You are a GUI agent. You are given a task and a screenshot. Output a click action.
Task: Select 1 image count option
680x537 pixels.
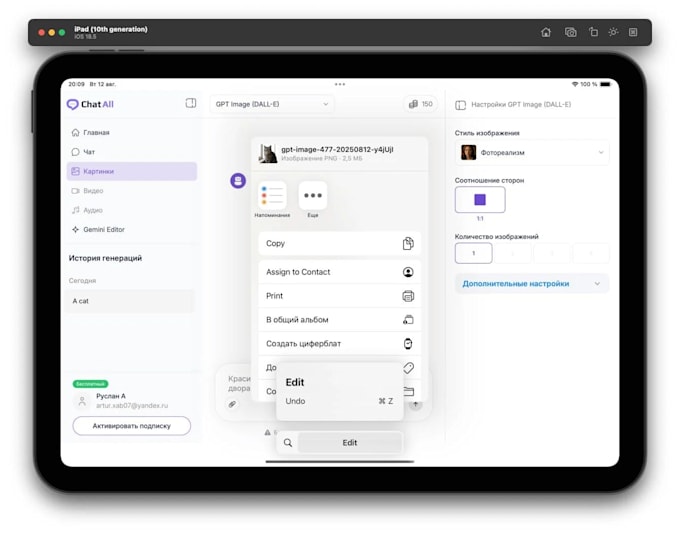coord(474,253)
